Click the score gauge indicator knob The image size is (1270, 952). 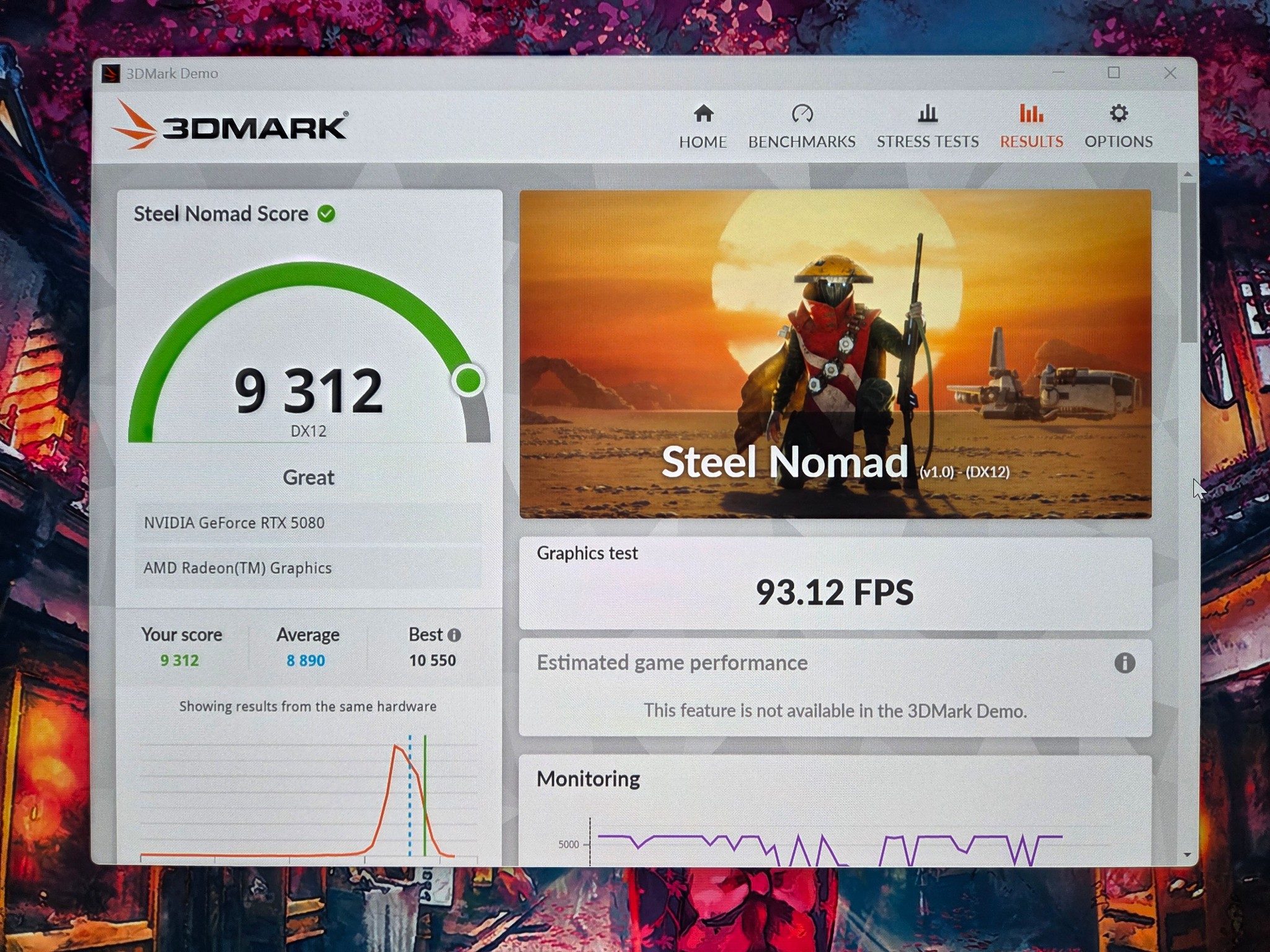(468, 380)
